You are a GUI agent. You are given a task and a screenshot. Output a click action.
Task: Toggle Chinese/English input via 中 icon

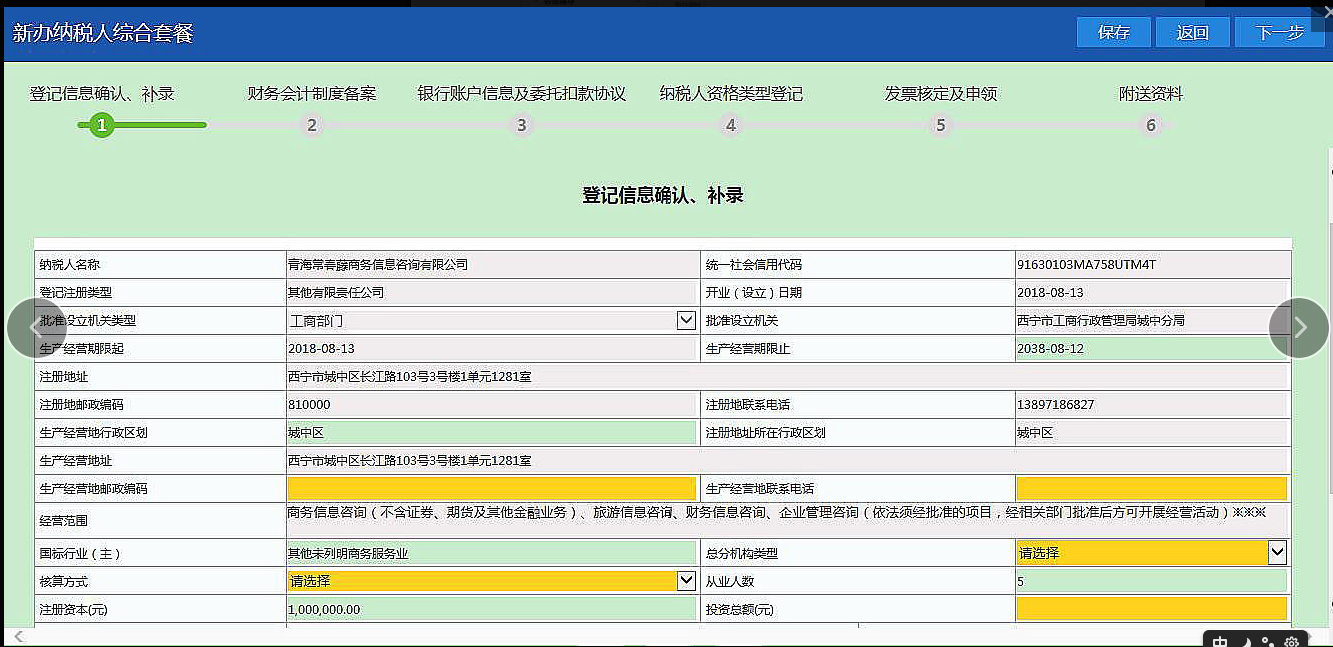coord(1219,641)
